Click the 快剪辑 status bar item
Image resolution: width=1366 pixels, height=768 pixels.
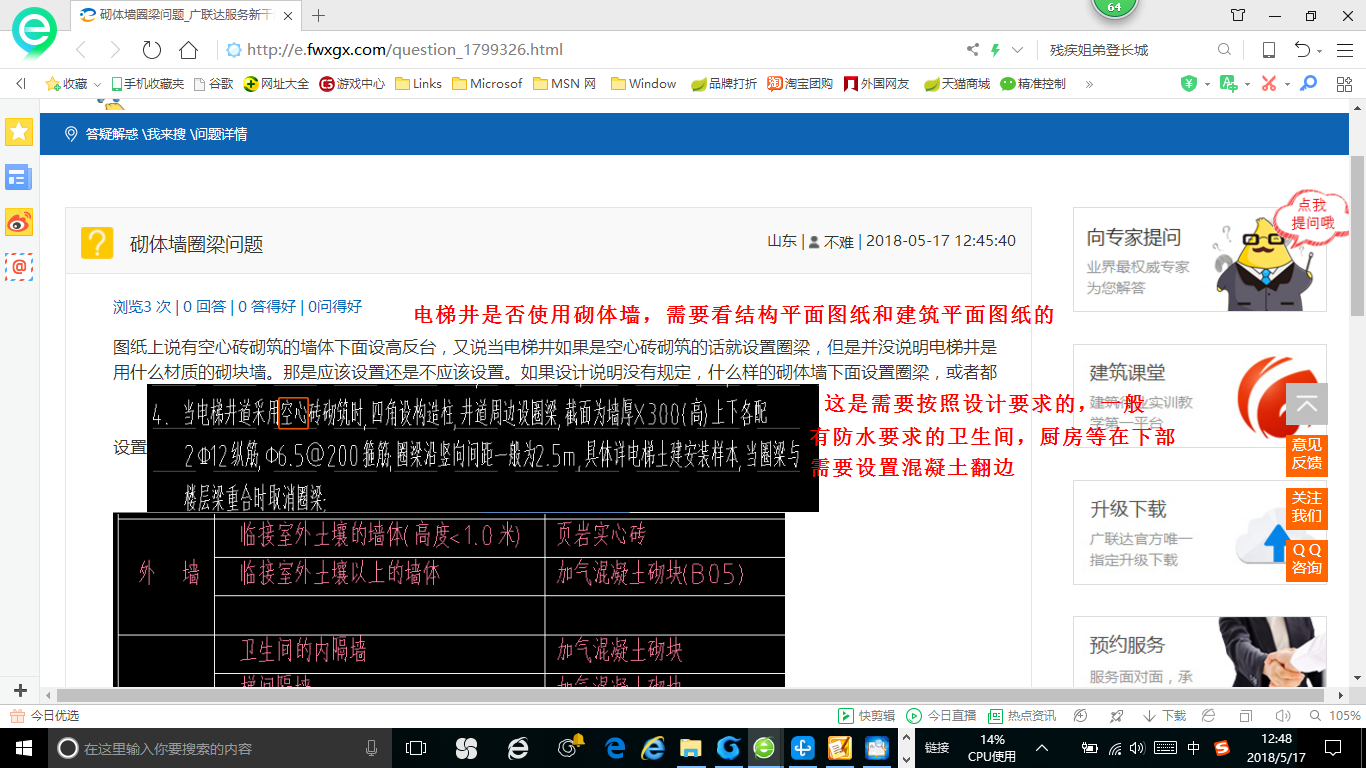[866, 716]
